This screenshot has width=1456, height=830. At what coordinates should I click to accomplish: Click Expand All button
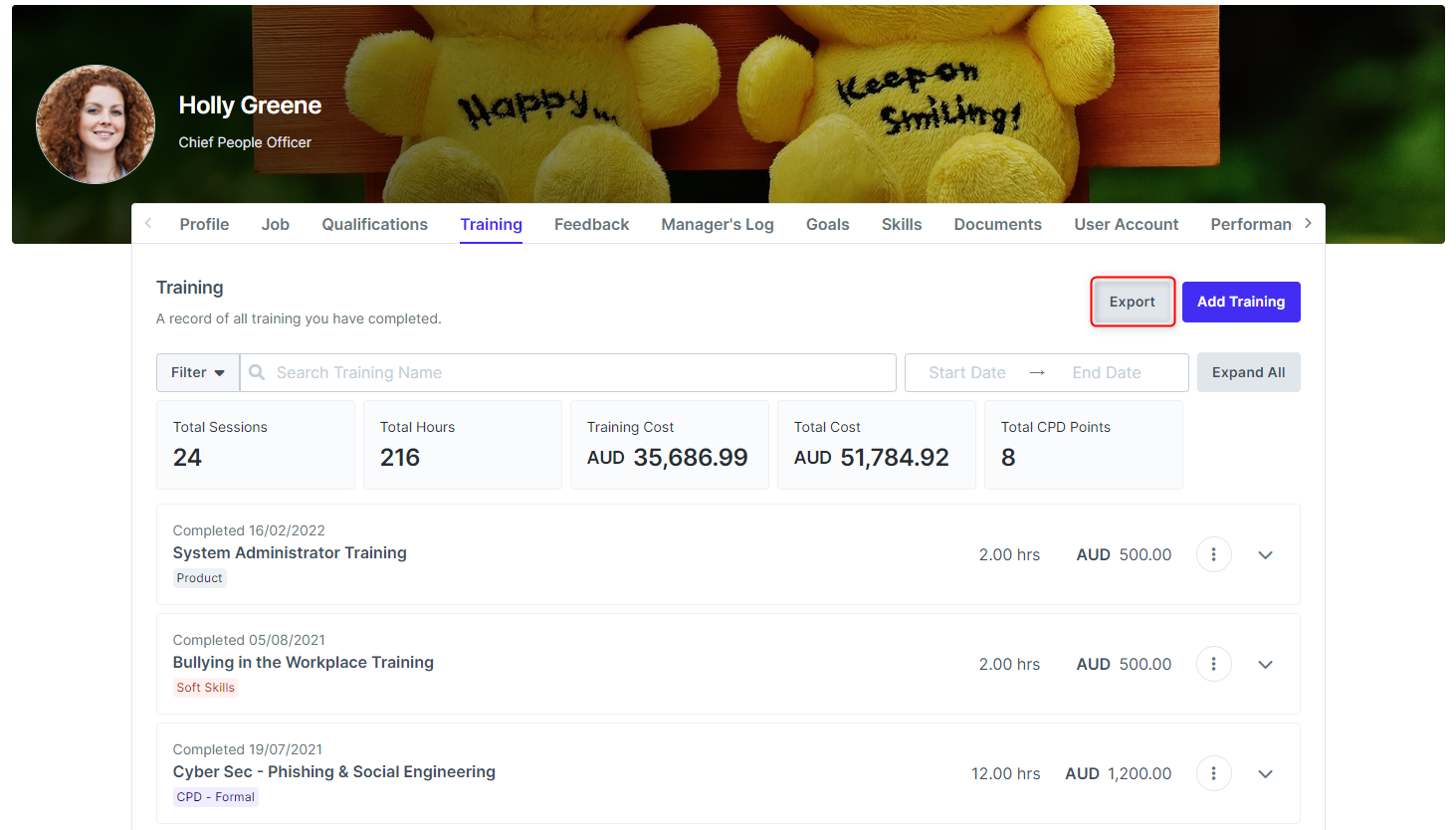pos(1248,372)
